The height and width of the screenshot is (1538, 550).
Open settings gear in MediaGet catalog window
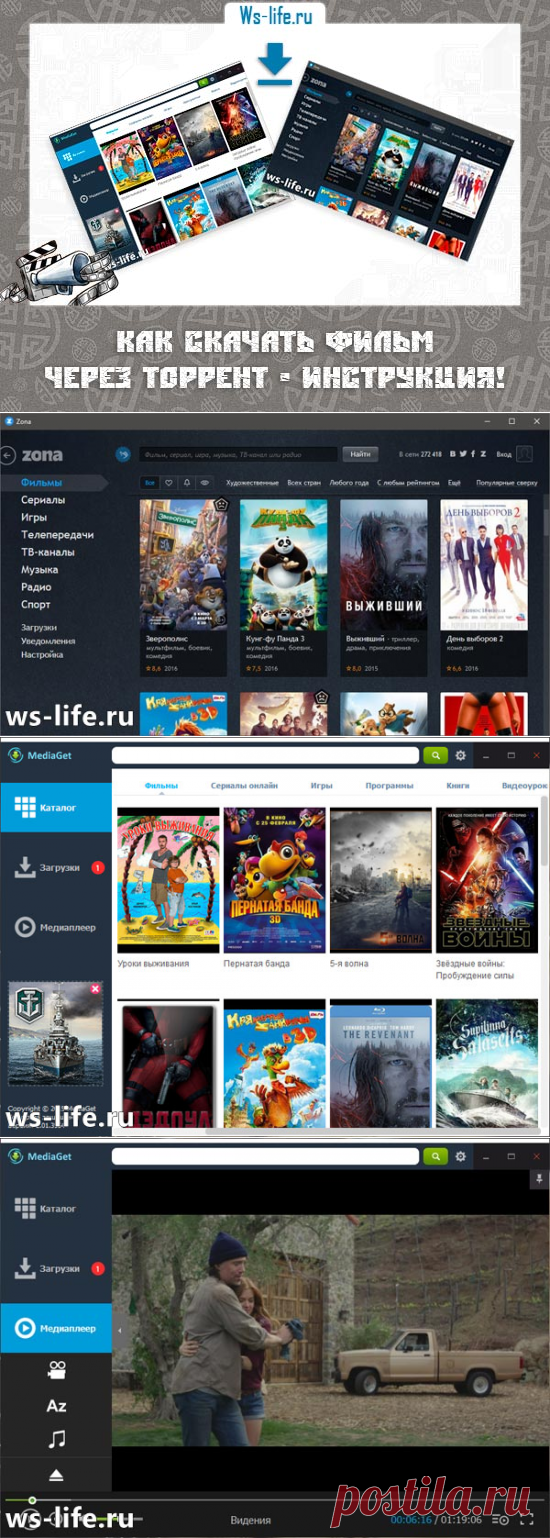(x=461, y=756)
